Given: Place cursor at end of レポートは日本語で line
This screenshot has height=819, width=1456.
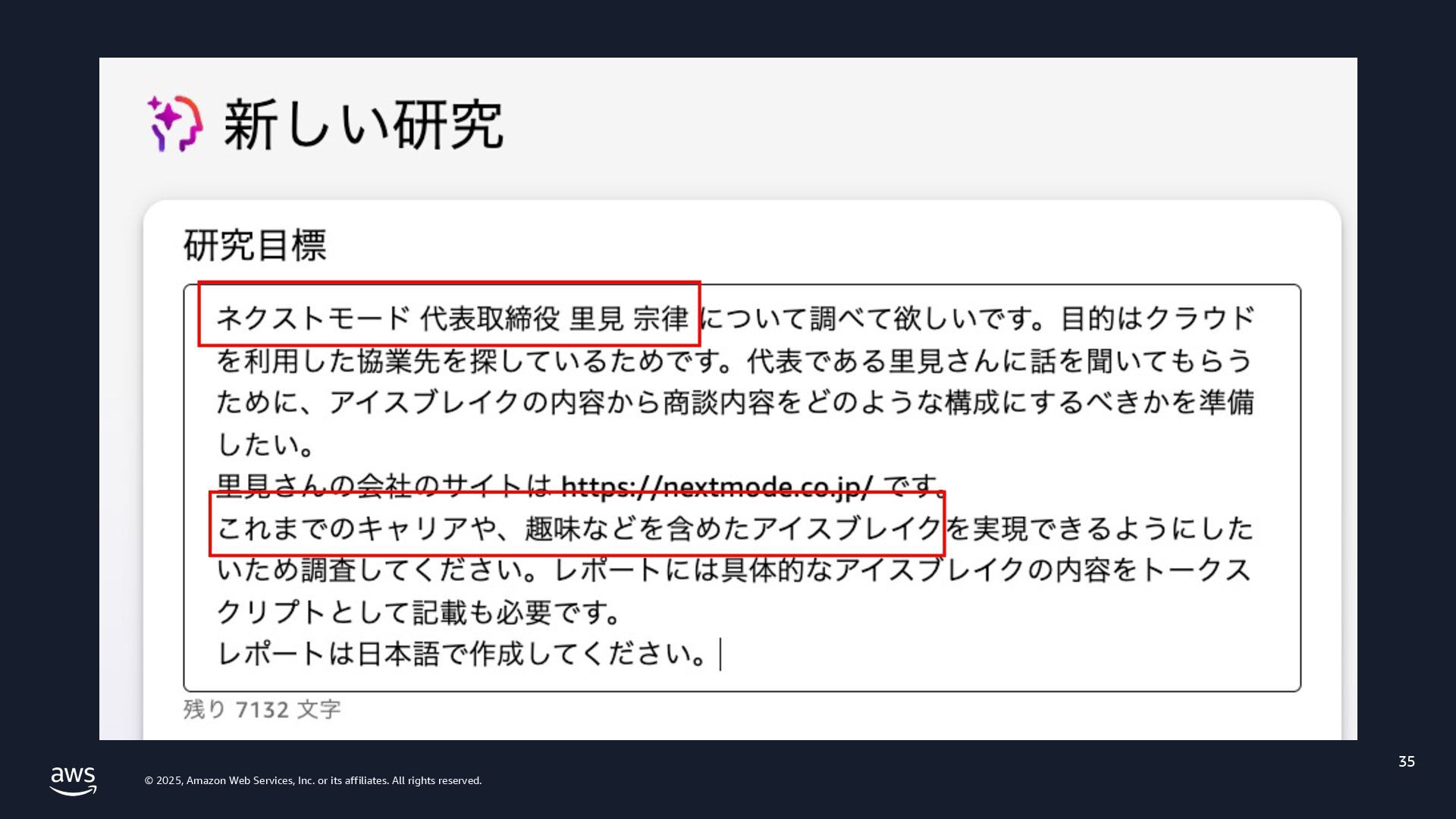Looking at the screenshot, I should [718, 654].
